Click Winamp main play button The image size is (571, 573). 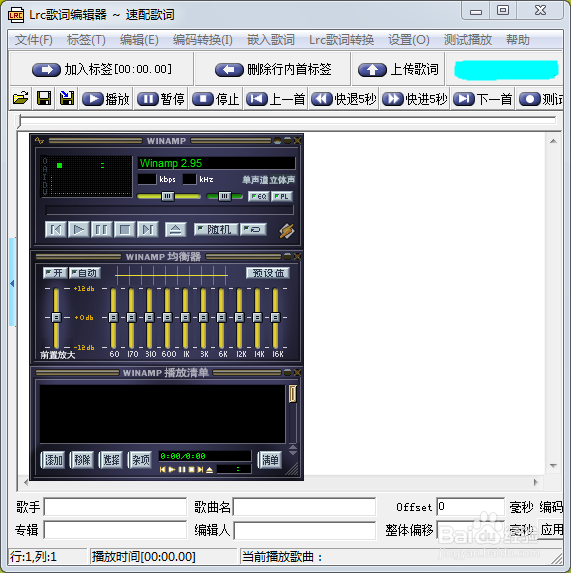(79, 229)
